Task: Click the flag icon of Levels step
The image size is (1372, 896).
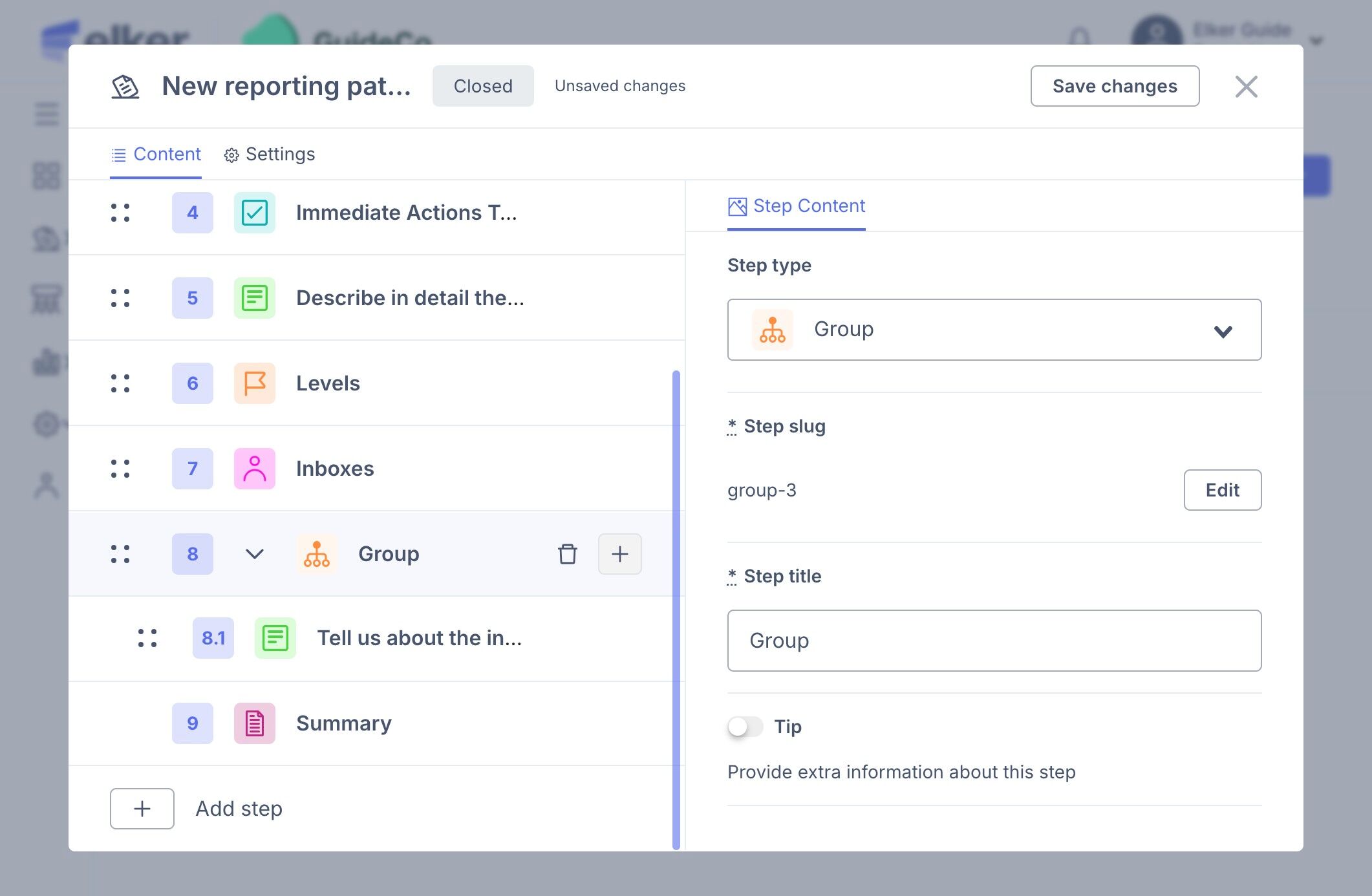Action: [x=254, y=383]
